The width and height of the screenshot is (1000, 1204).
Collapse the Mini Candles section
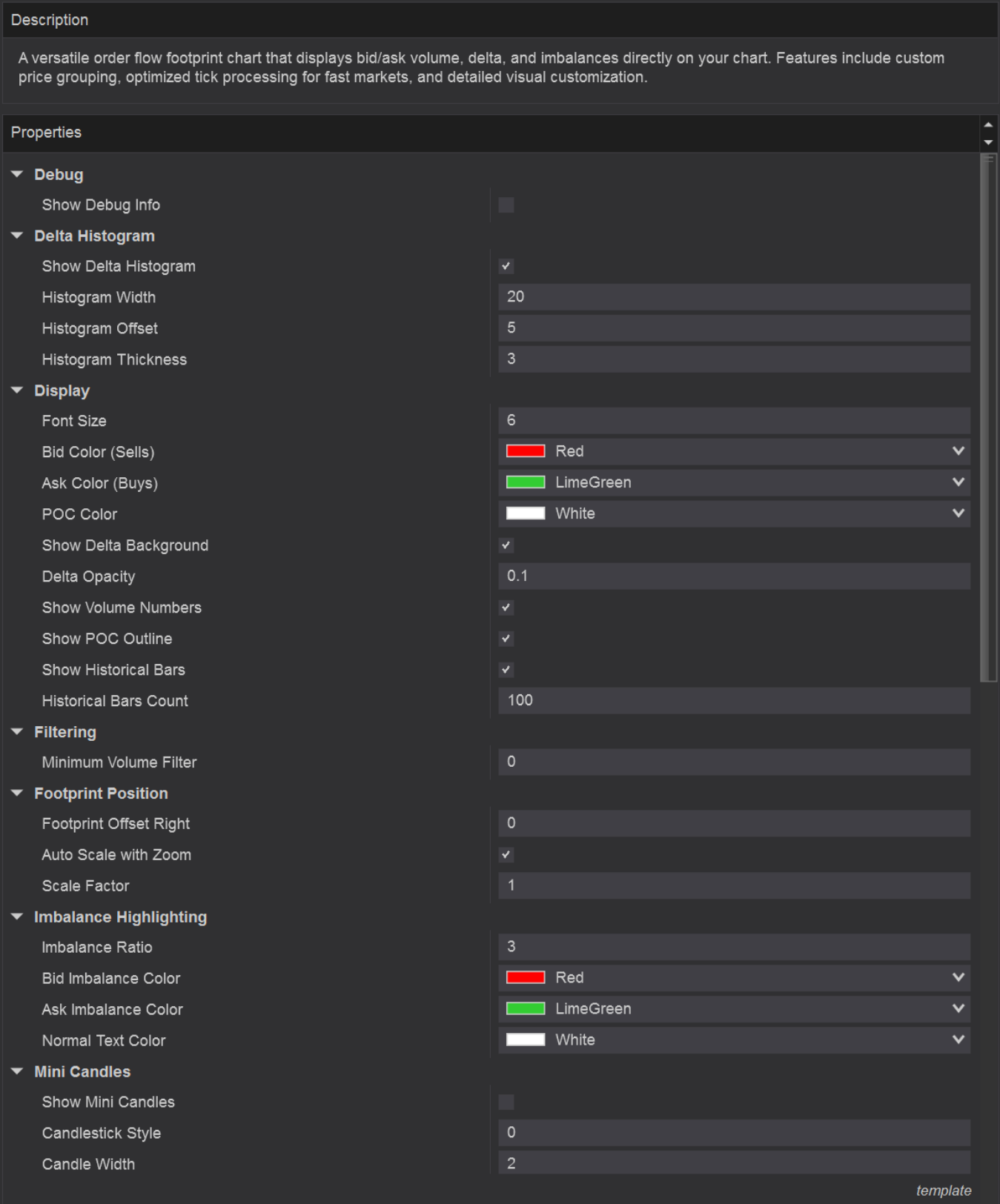point(17,1071)
